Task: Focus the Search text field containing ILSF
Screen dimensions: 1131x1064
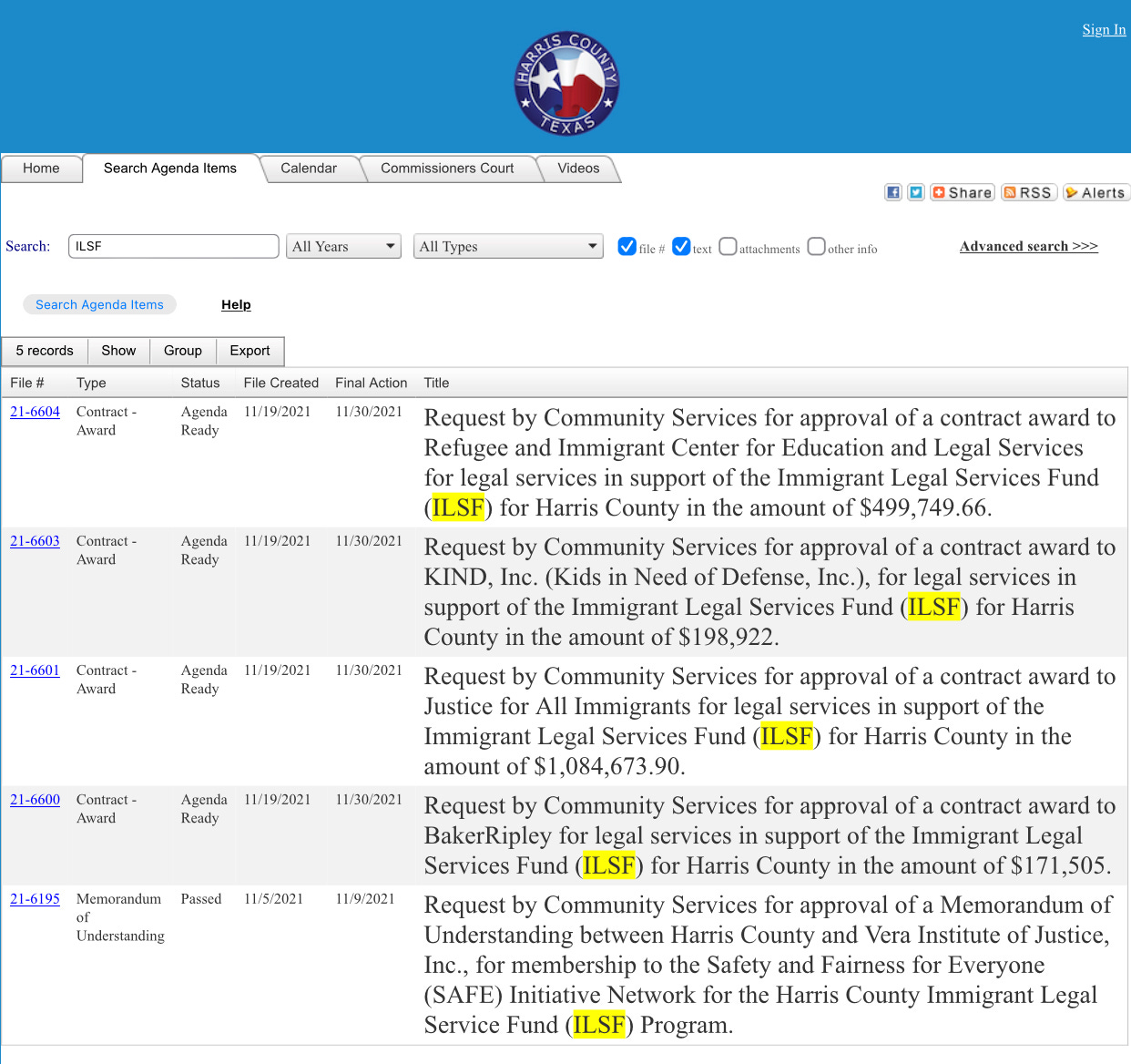Action: coord(173,246)
